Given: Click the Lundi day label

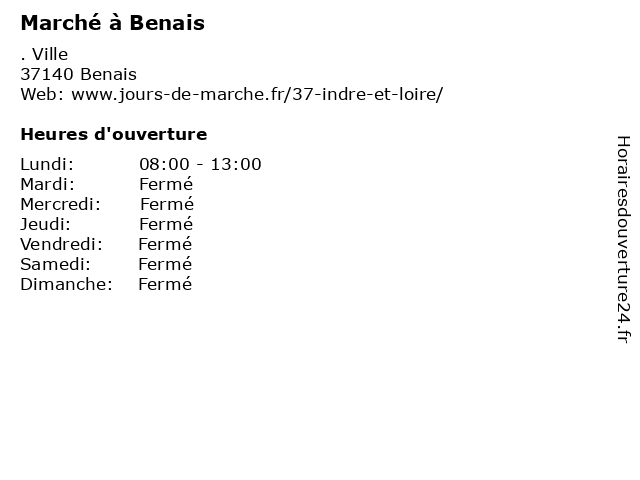Looking at the screenshot, I should pos(47,164).
